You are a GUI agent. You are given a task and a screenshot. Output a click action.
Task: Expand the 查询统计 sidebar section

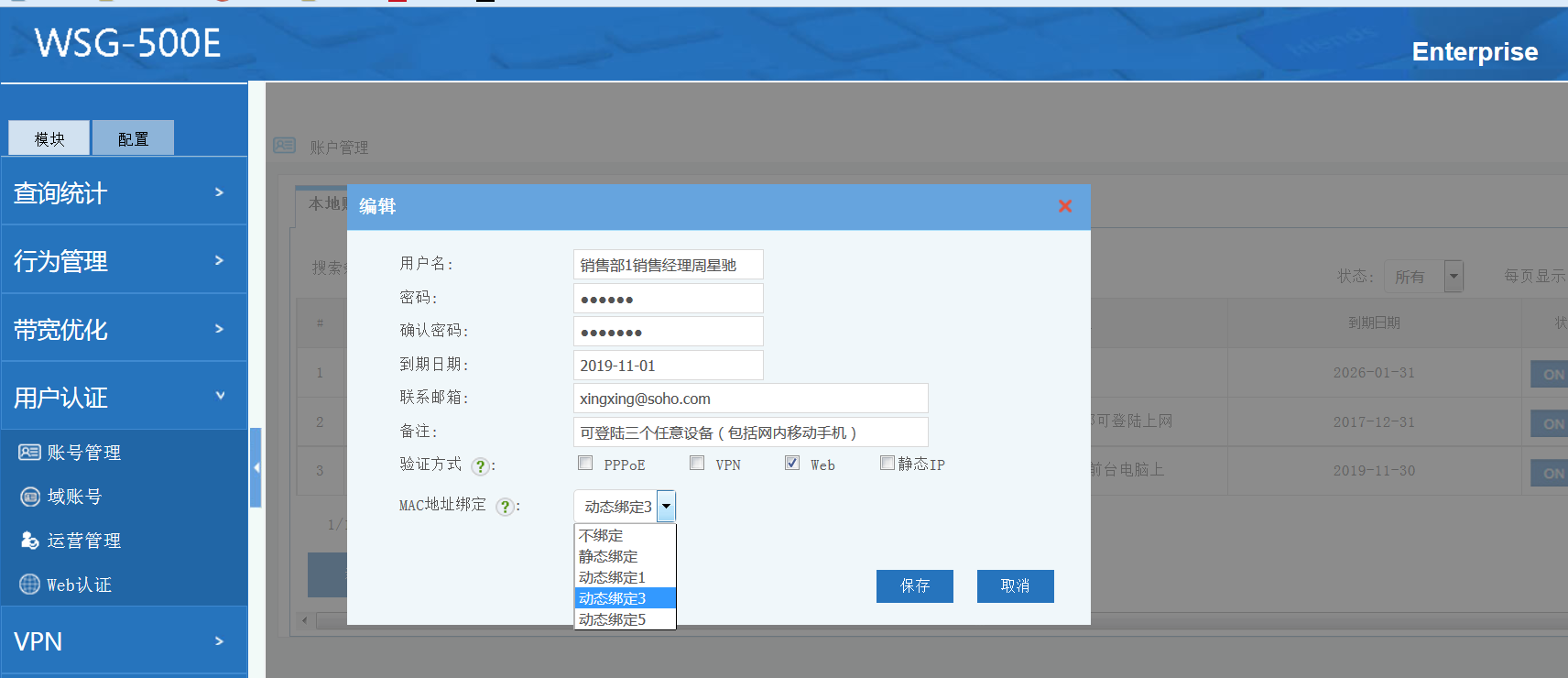click(x=124, y=192)
